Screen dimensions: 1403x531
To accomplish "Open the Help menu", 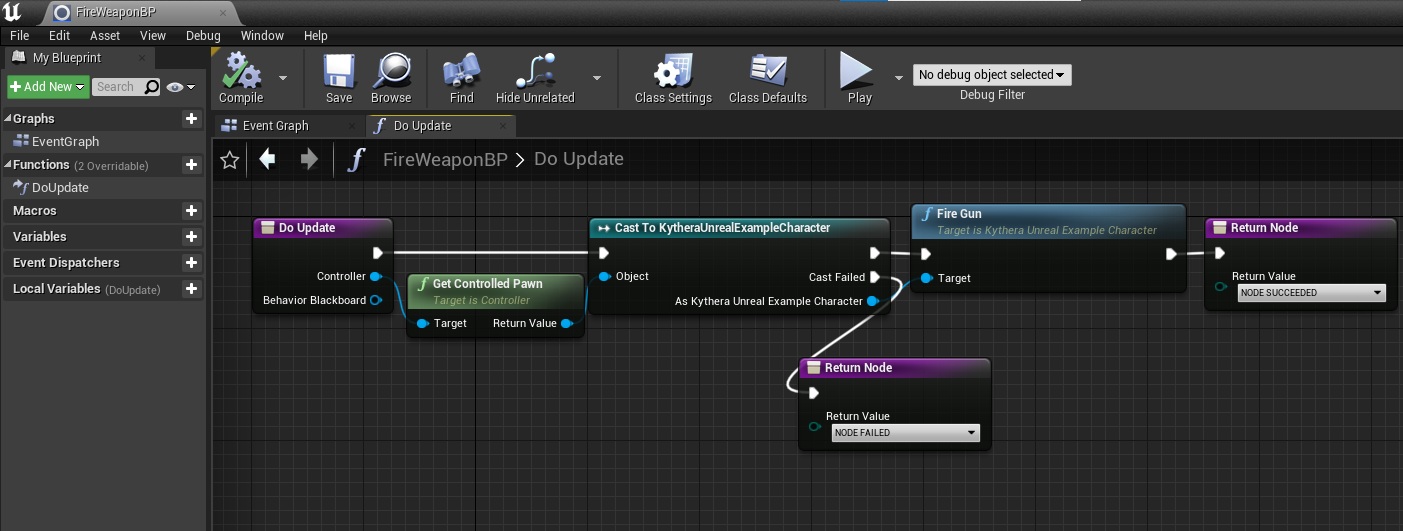I will 316,35.
